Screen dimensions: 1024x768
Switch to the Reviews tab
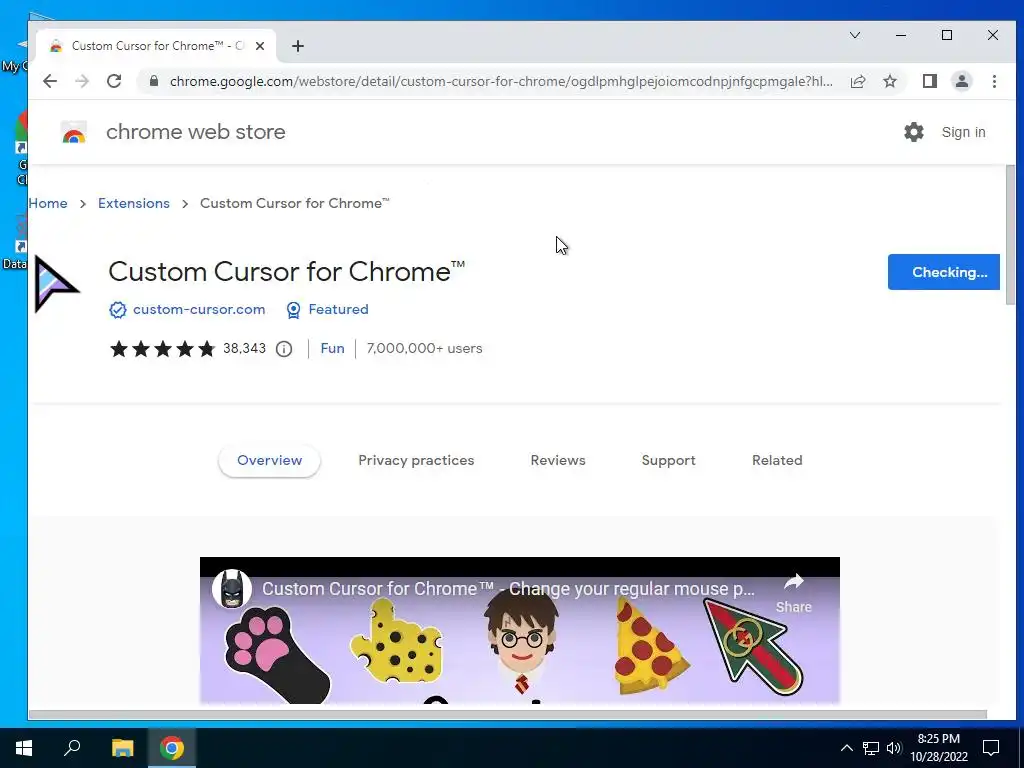pyautogui.click(x=558, y=460)
